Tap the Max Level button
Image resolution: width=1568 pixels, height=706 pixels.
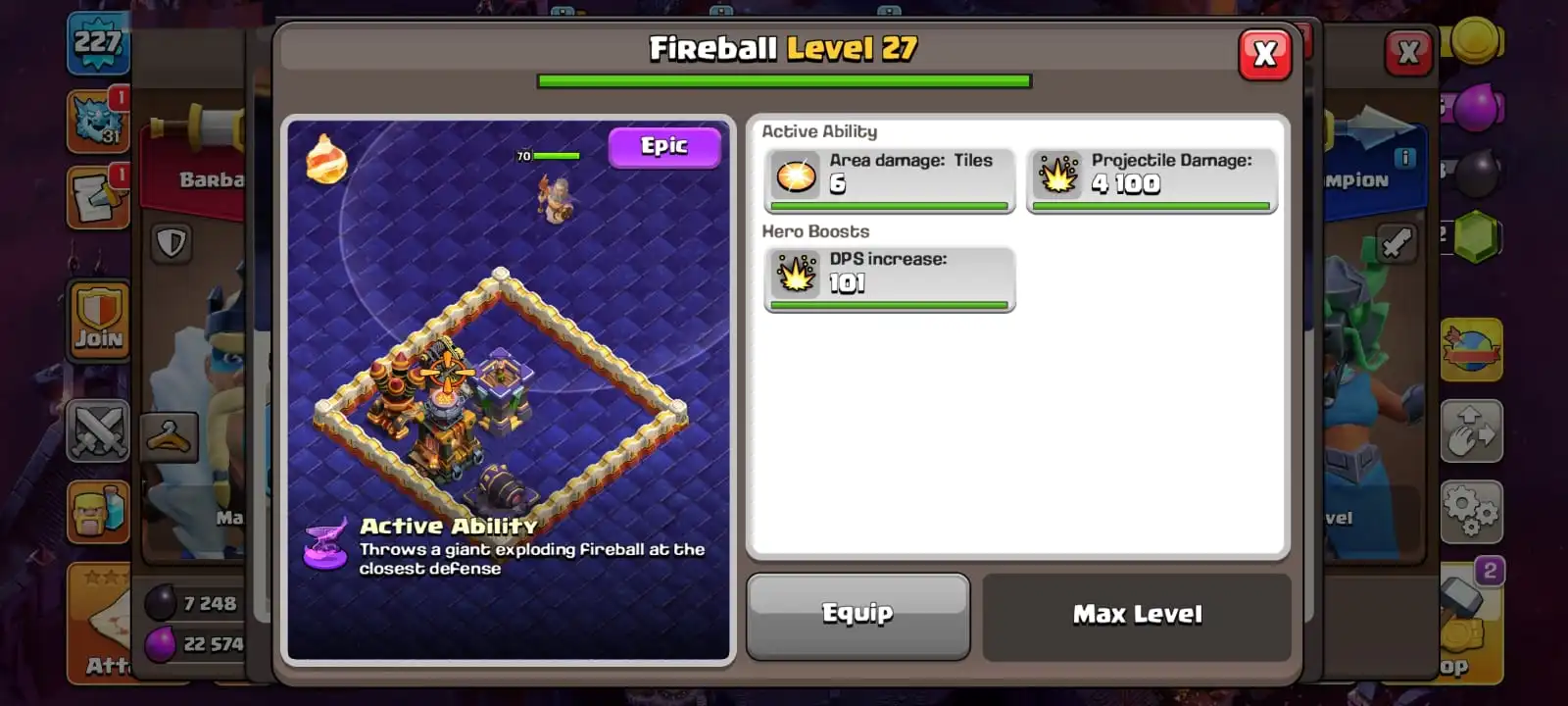click(x=1137, y=616)
